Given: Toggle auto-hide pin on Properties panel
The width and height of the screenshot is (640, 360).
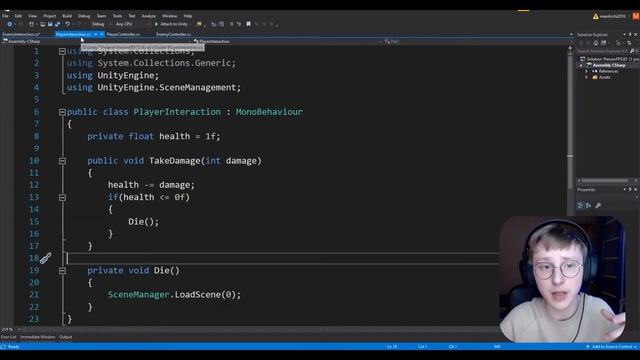Looking at the screenshot, I should click(x=630, y=189).
